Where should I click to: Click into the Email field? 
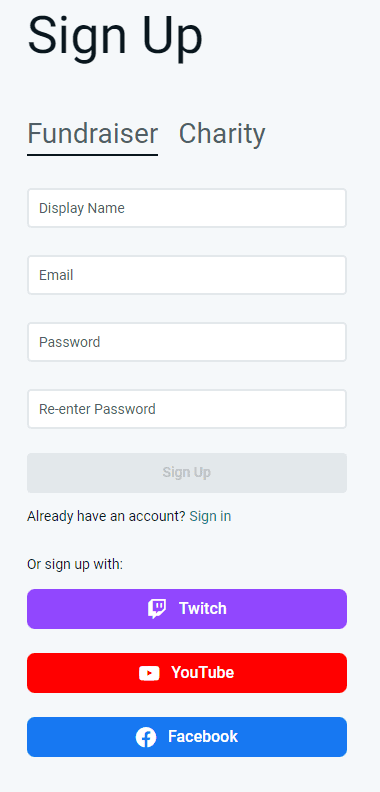pyautogui.click(x=187, y=275)
